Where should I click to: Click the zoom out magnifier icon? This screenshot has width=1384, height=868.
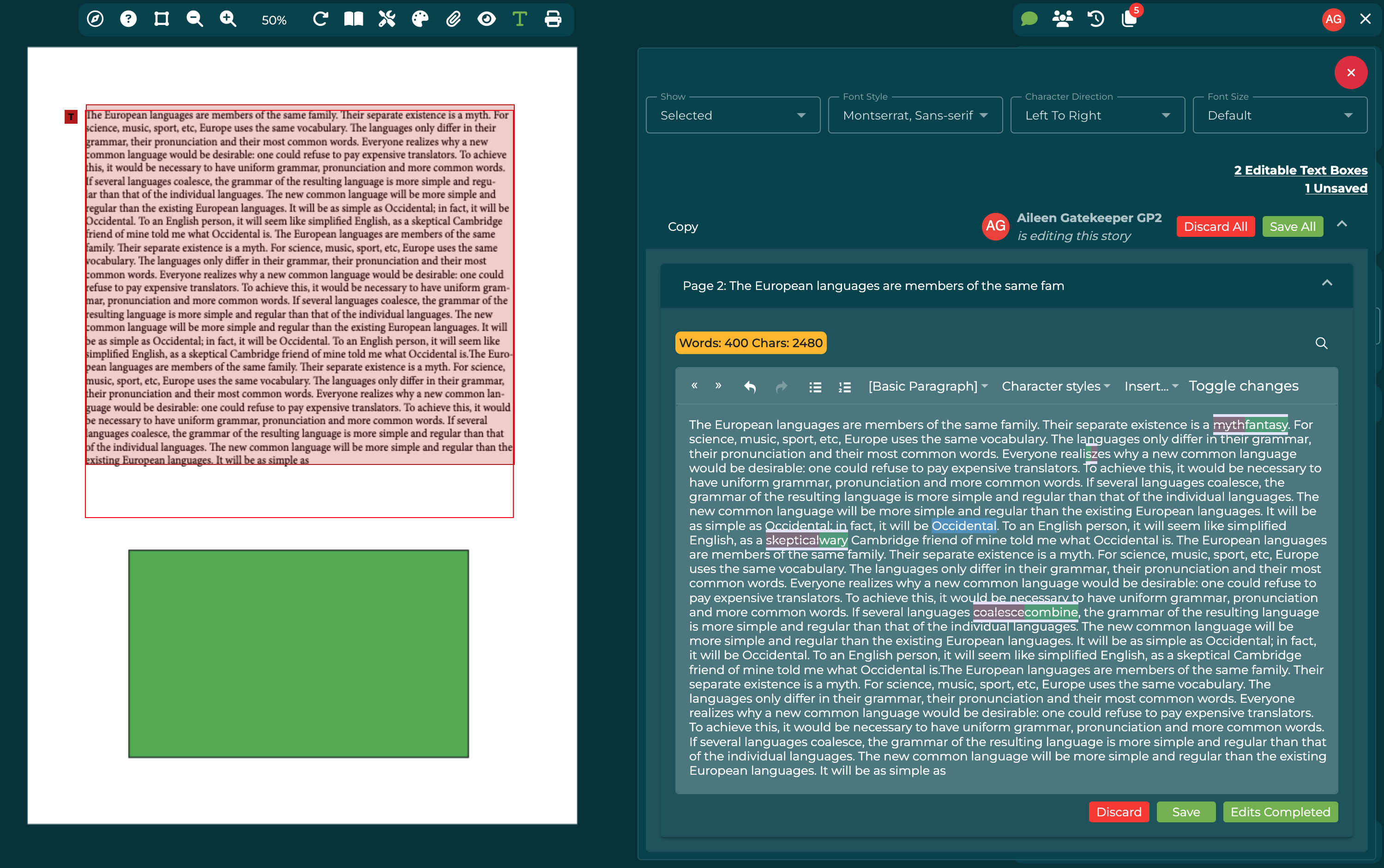pyautogui.click(x=195, y=19)
